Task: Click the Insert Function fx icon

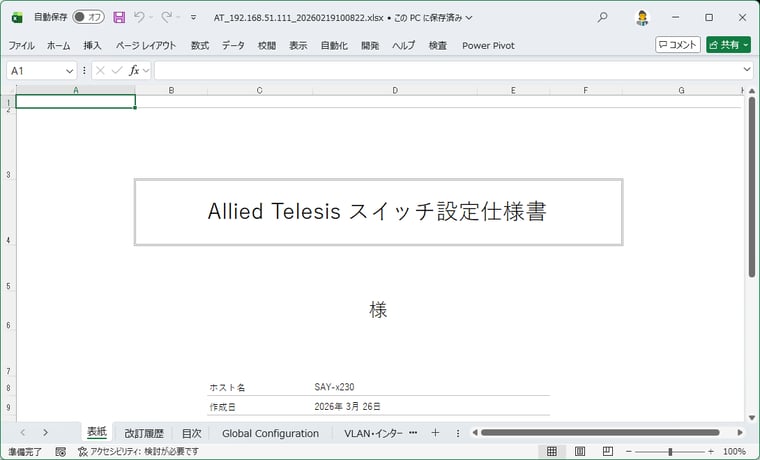Action: point(134,71)
